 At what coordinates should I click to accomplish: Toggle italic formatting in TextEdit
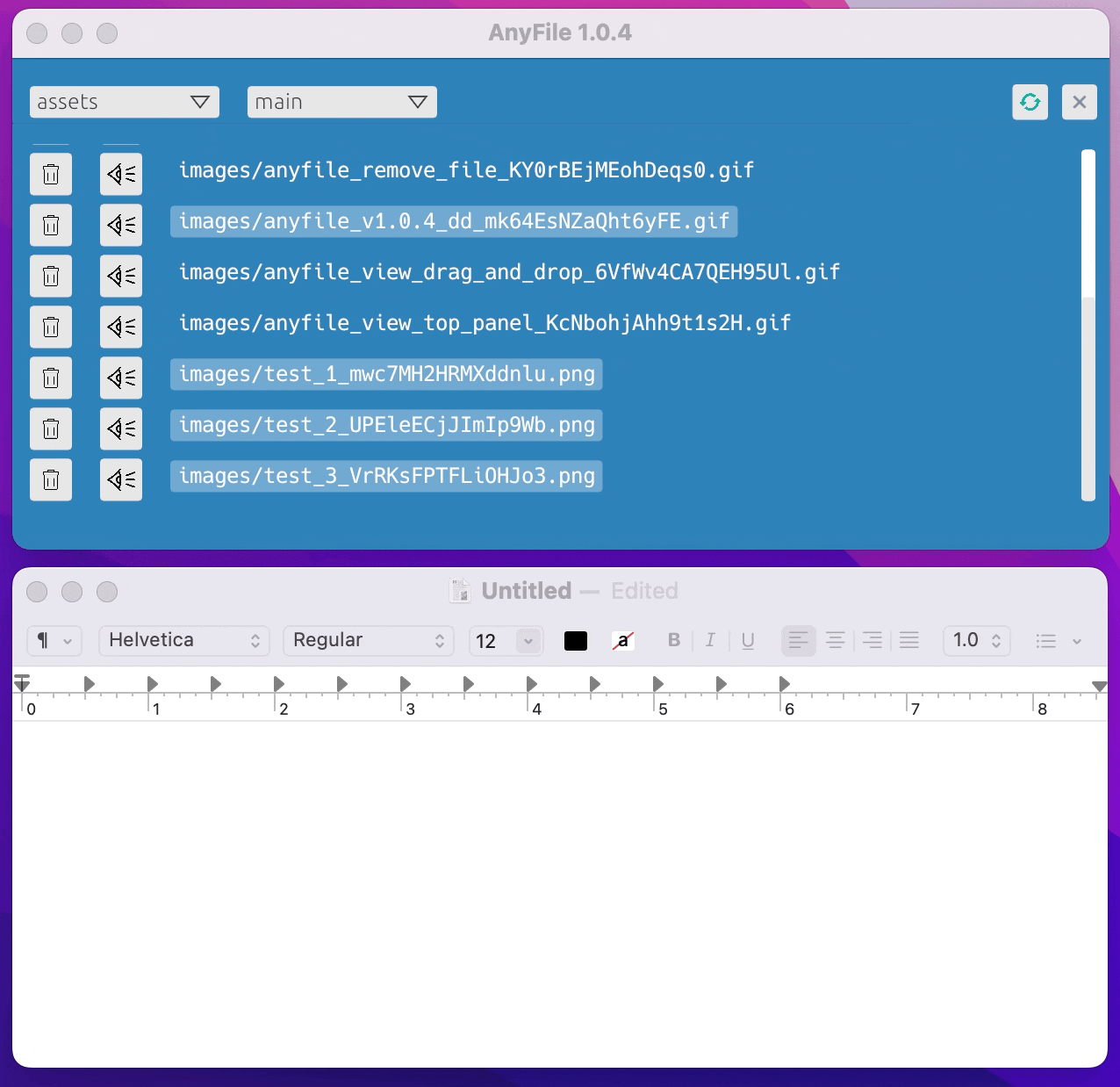(x=710, y=640)
